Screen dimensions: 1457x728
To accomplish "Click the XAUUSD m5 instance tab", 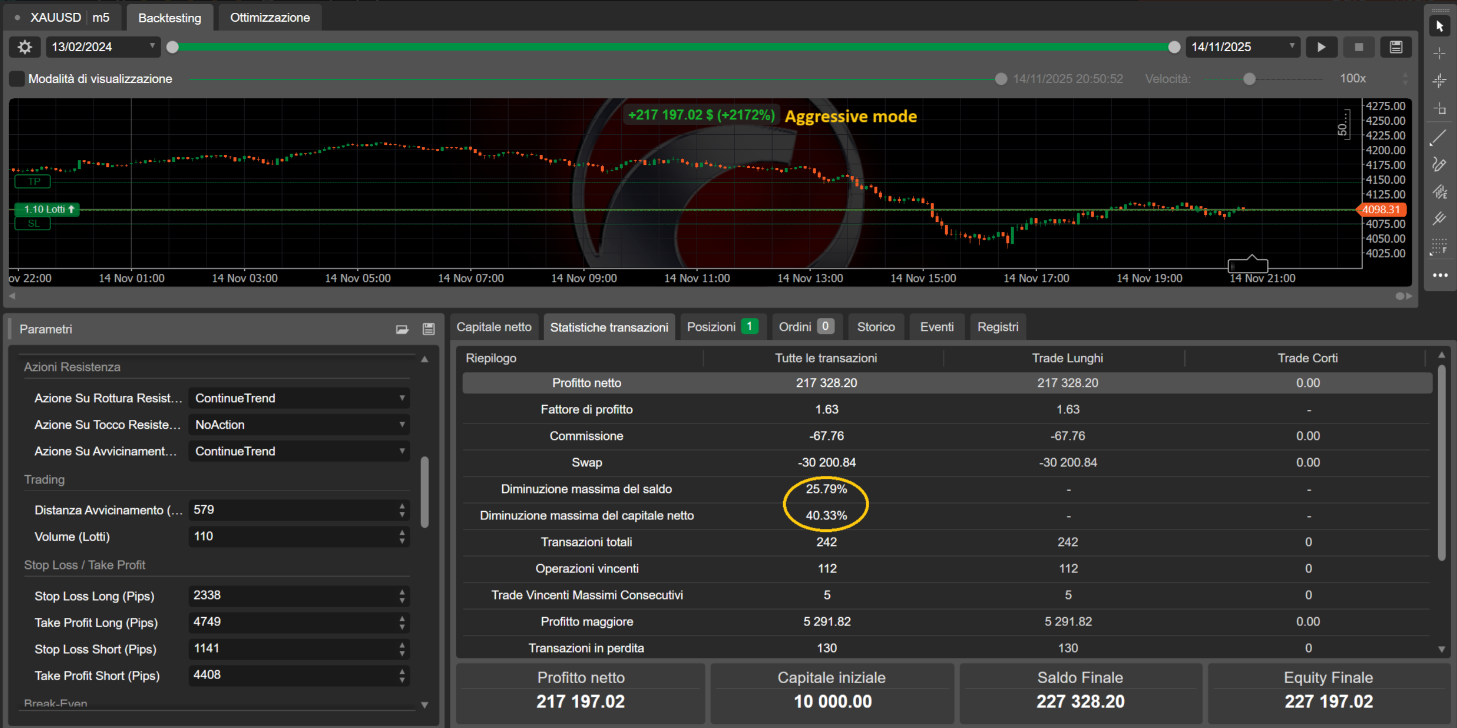I will (x=63, y=18).
